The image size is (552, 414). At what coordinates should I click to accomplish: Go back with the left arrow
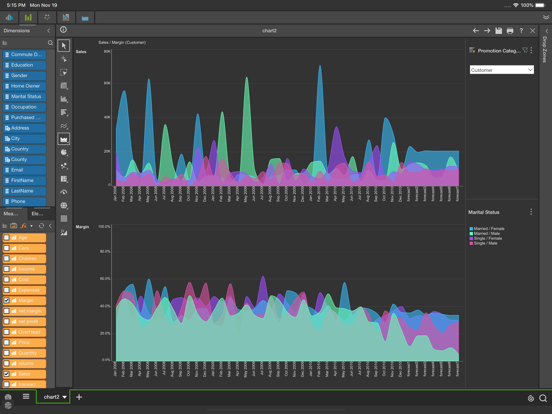tap(476, 31)
